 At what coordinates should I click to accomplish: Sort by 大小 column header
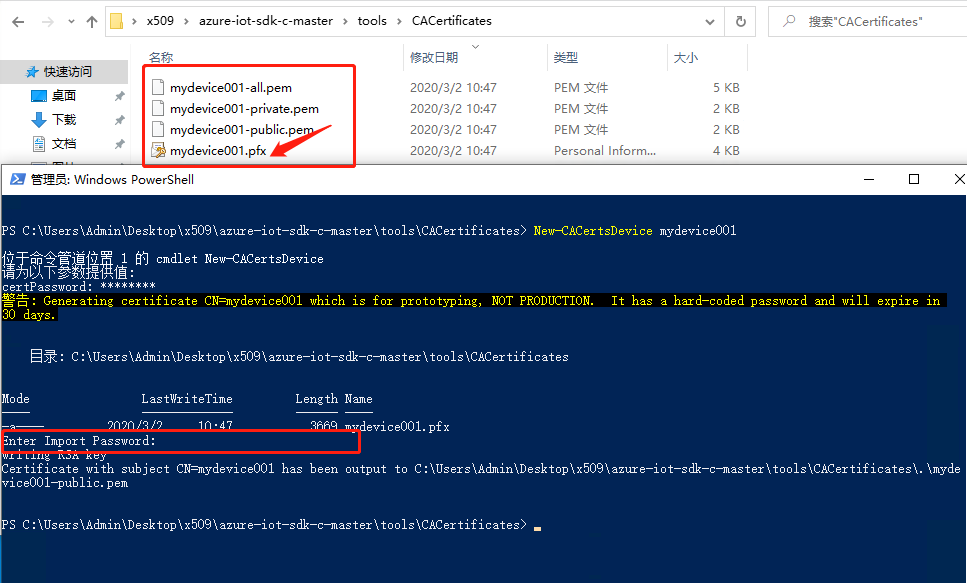(x=686, y=58)
